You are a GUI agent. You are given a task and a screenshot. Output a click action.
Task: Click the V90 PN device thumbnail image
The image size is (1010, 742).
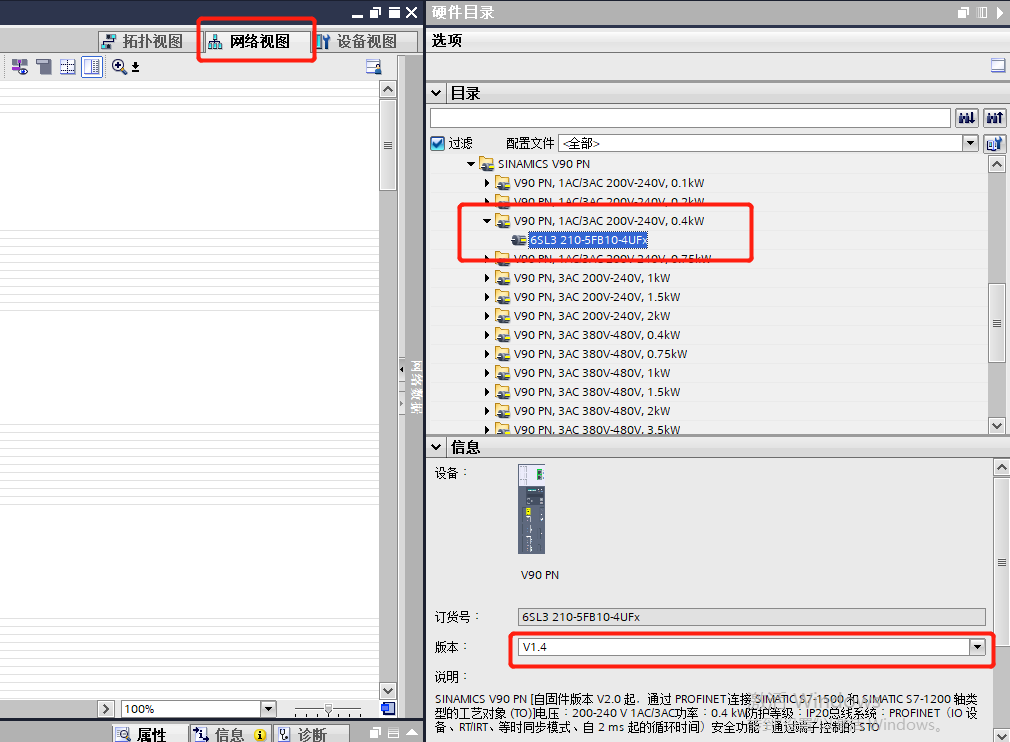coord(531,509)
